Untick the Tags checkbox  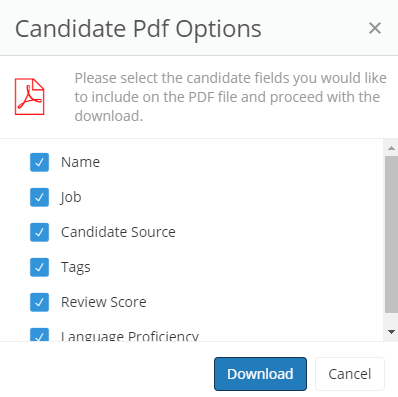click(39, 267)
